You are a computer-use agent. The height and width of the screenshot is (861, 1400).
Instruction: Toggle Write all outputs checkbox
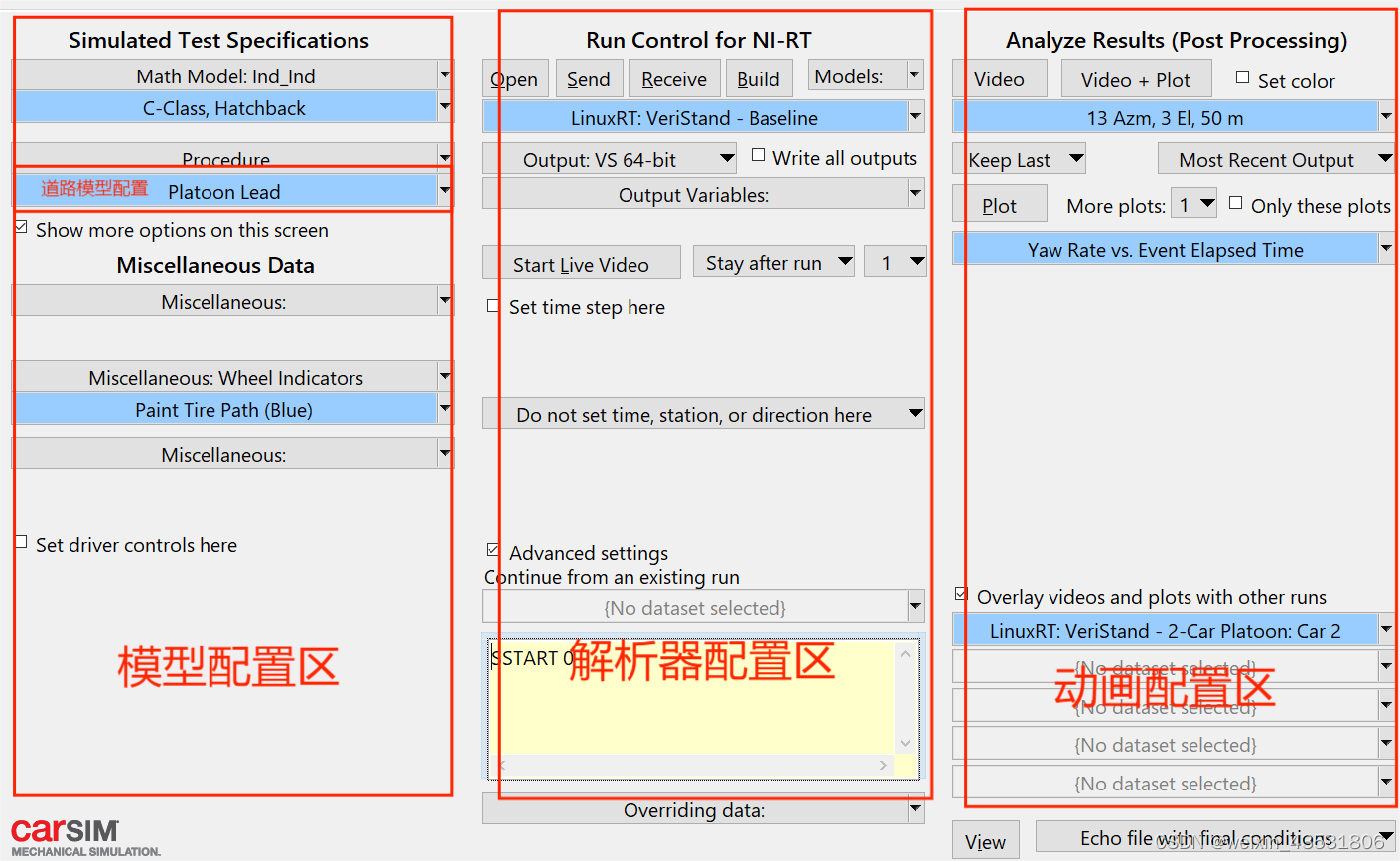[x=759, y=155]
